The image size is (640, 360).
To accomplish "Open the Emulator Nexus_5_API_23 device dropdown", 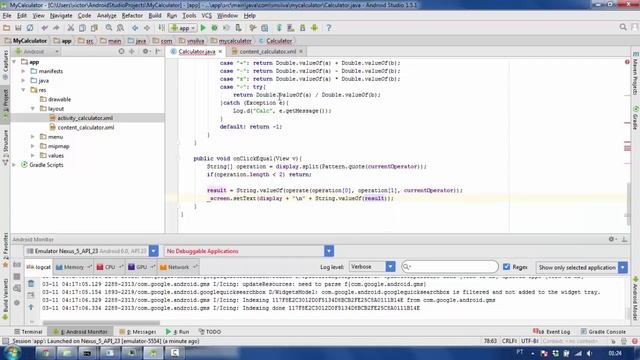I will (x=153, y=251).
